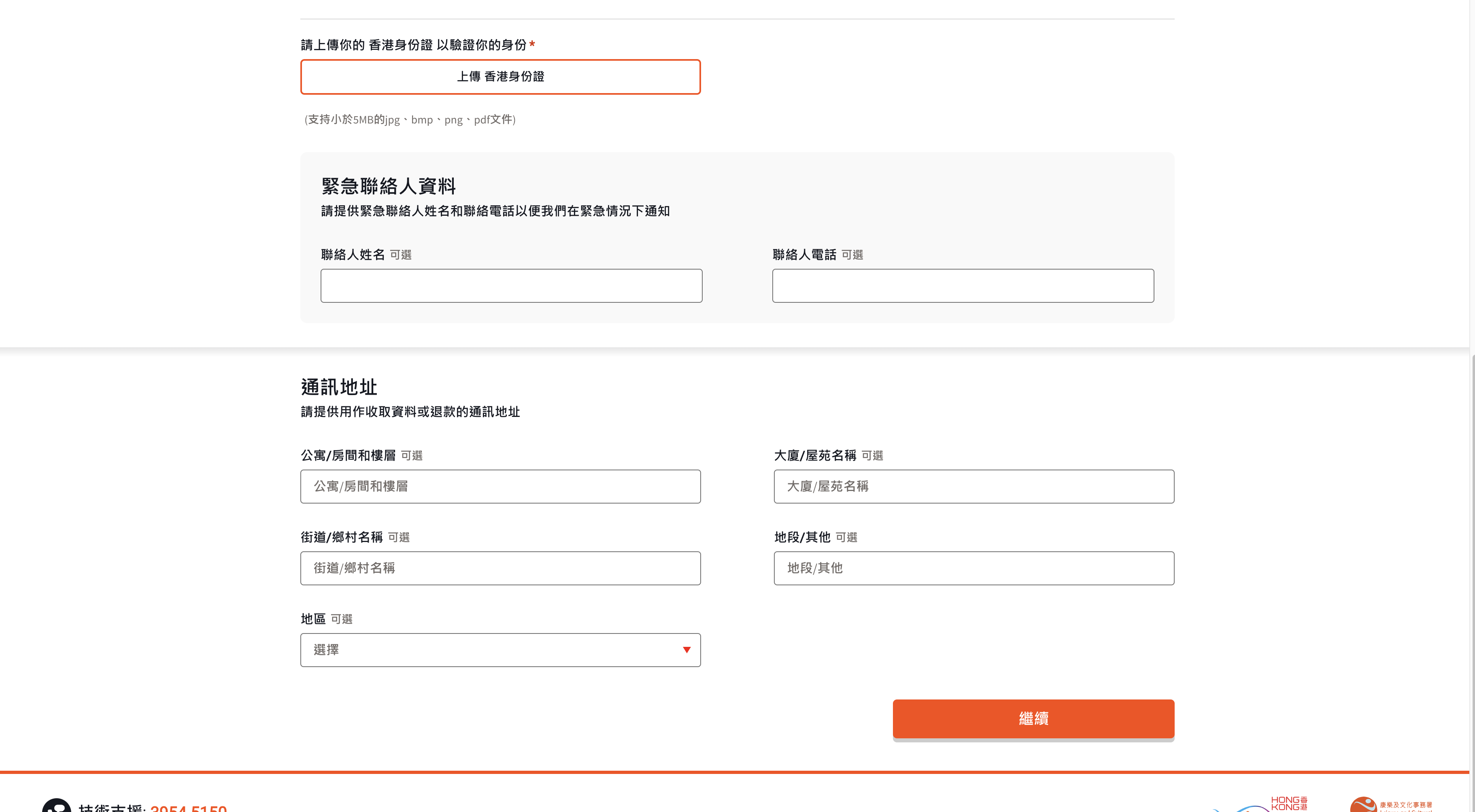Click the 聯絡人電話 contact phone field
The width and height of the screenshot is (1475, 812).
963,285
